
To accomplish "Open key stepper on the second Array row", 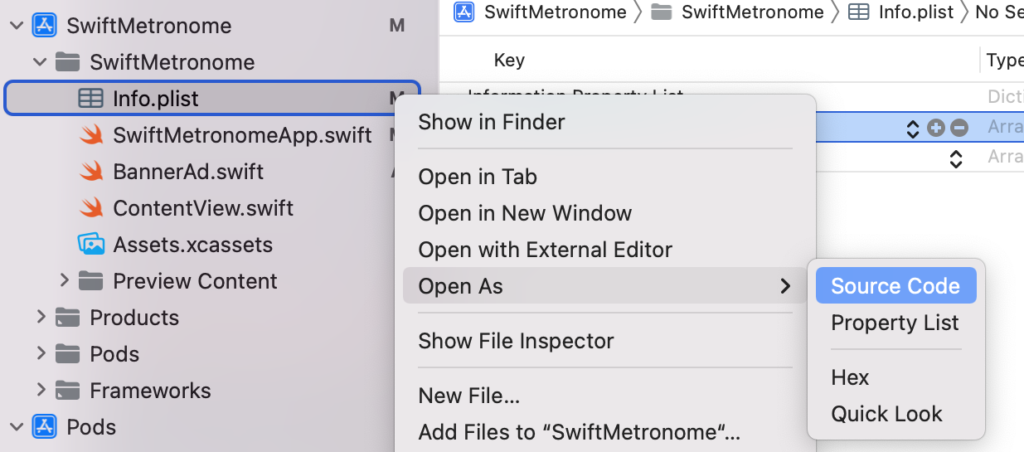I will [956, 158].
